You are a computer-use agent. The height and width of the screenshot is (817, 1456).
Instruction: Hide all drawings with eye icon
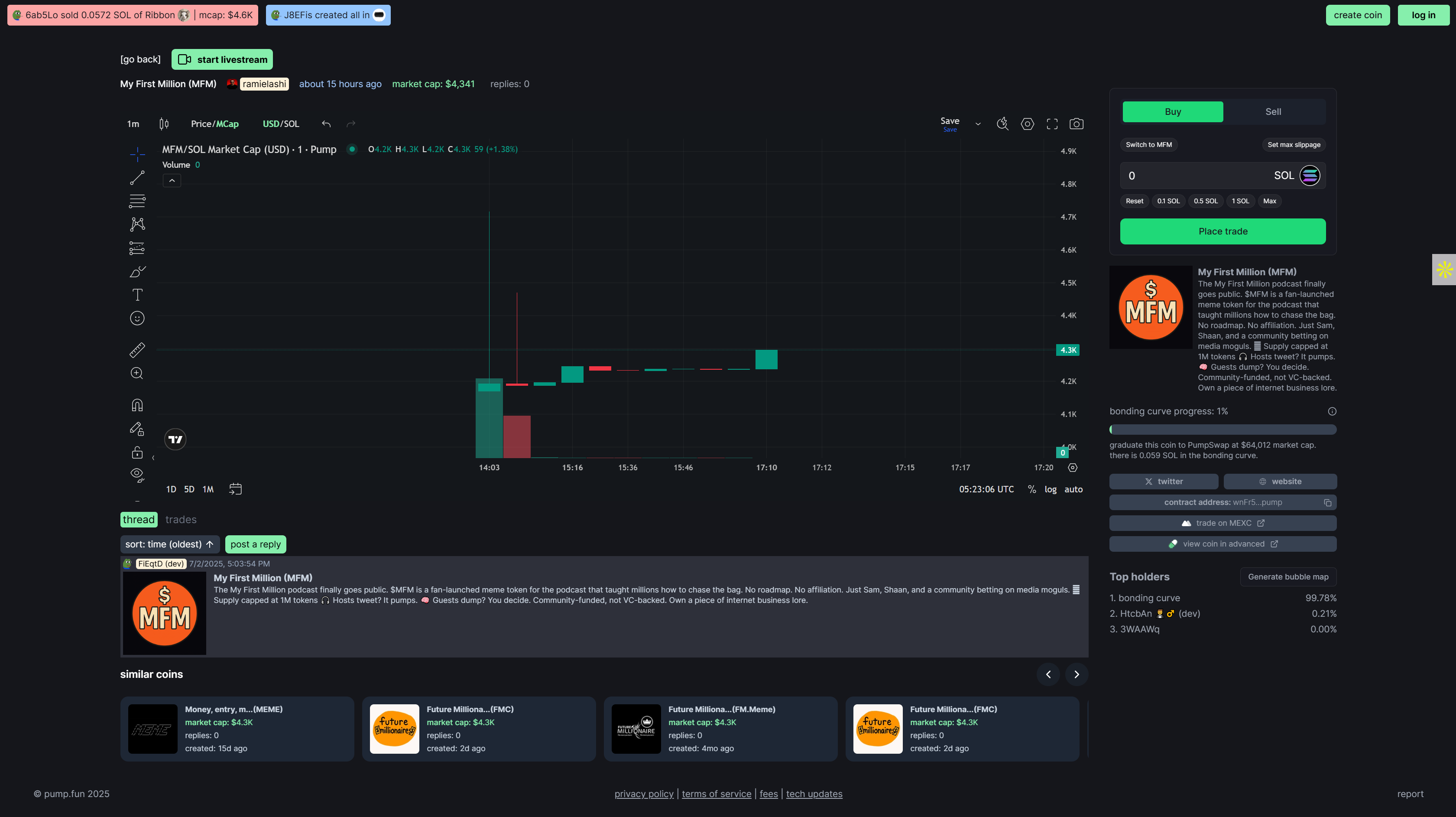[x=137, y=475]
